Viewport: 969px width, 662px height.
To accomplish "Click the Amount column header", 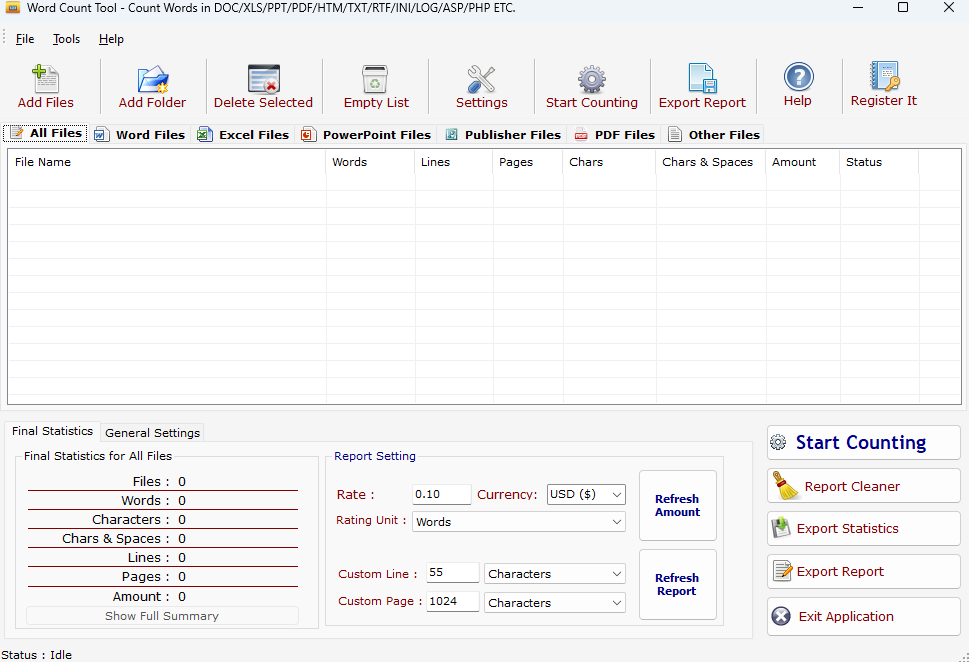I will (x=803, y=162).
